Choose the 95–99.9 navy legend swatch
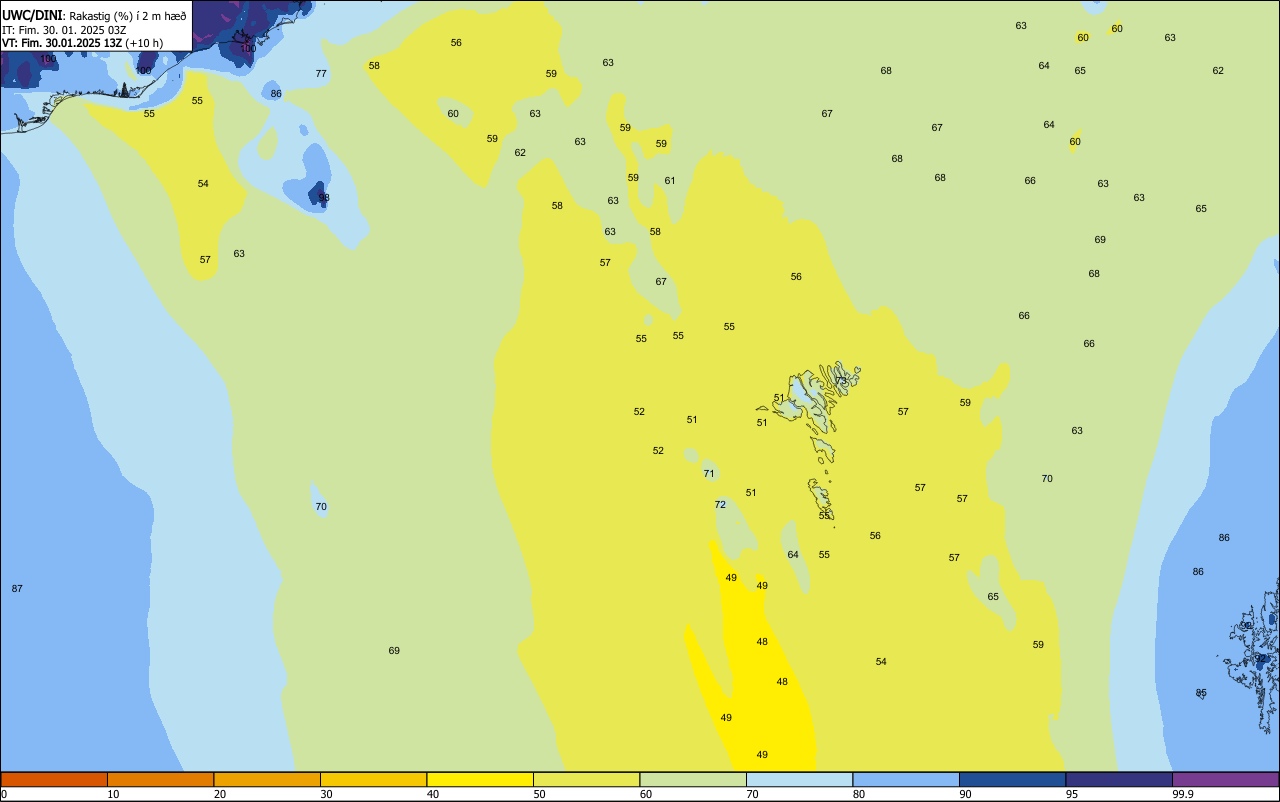The height and width of the screenshot is (802, 1280). pyautogui.click(x=1119, y=779)
